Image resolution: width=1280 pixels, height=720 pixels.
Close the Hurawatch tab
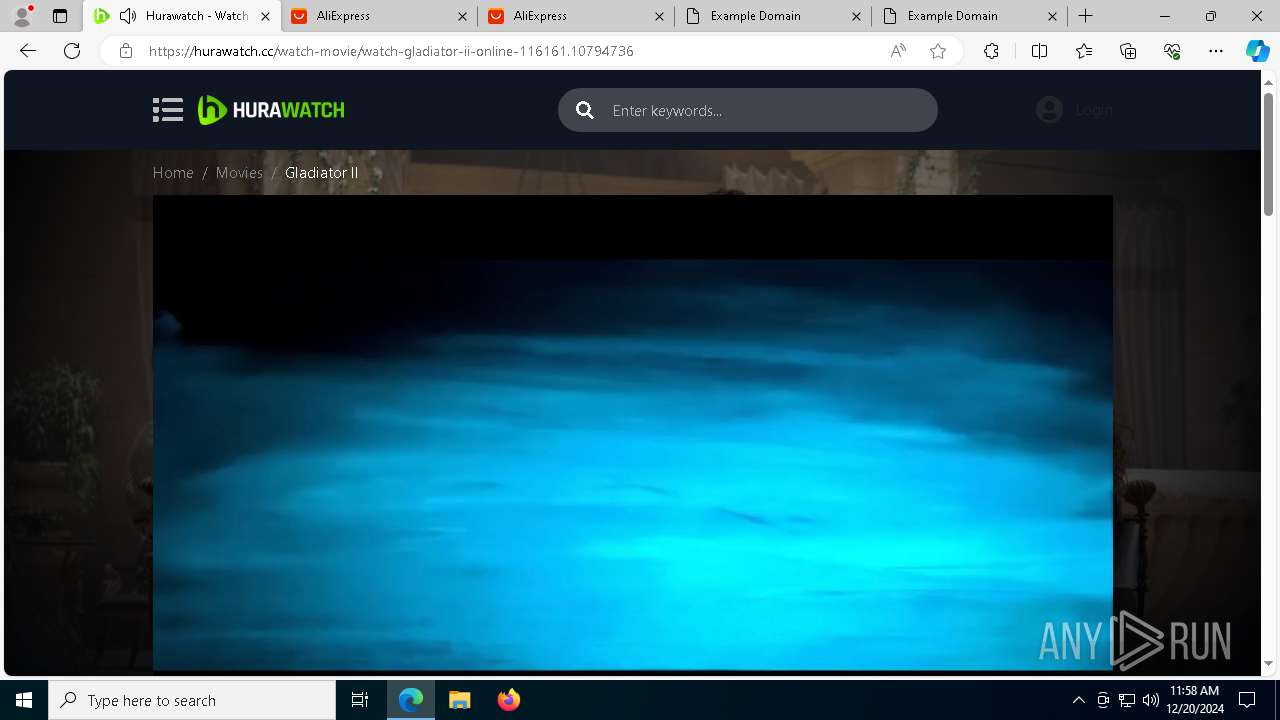click(265, 16)
